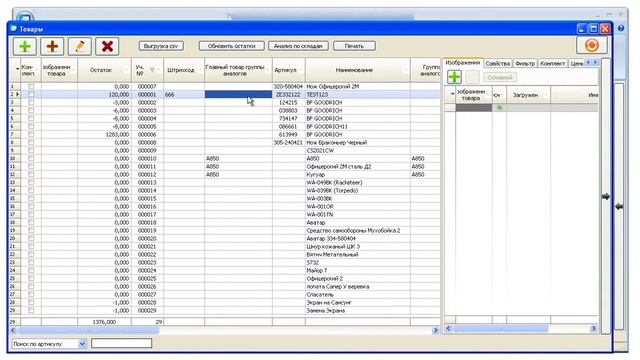Image resolution: width=640 pixels, height=360 pixels.
Task: Click Шнур кожаный ШК 3 cell
Action: pos(358,247)
